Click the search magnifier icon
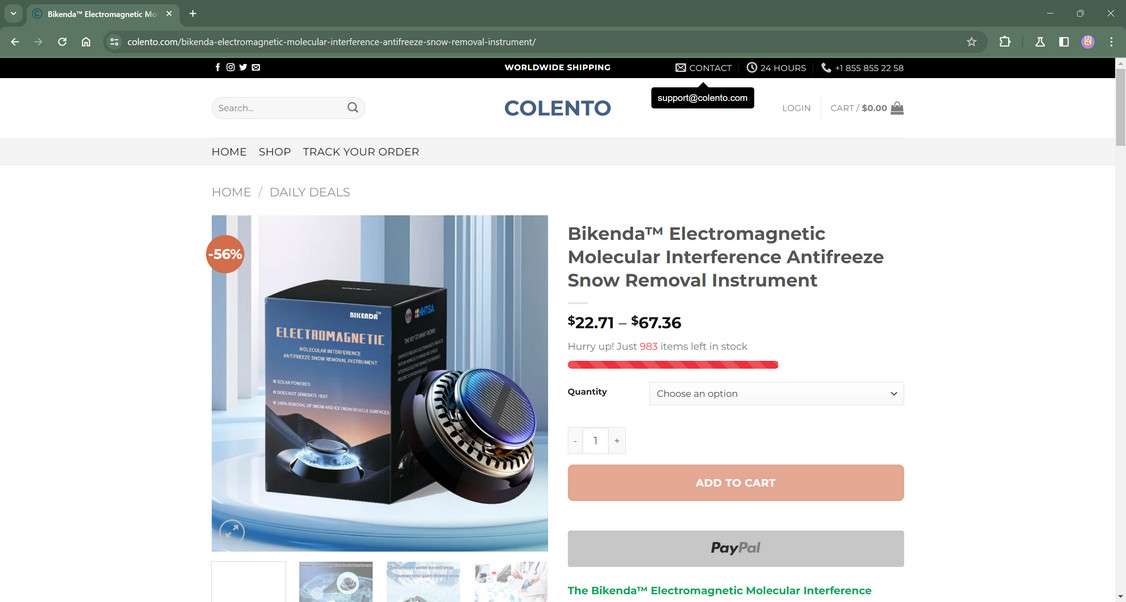This screenshot has width=1126, height=602. click(353, 108)
